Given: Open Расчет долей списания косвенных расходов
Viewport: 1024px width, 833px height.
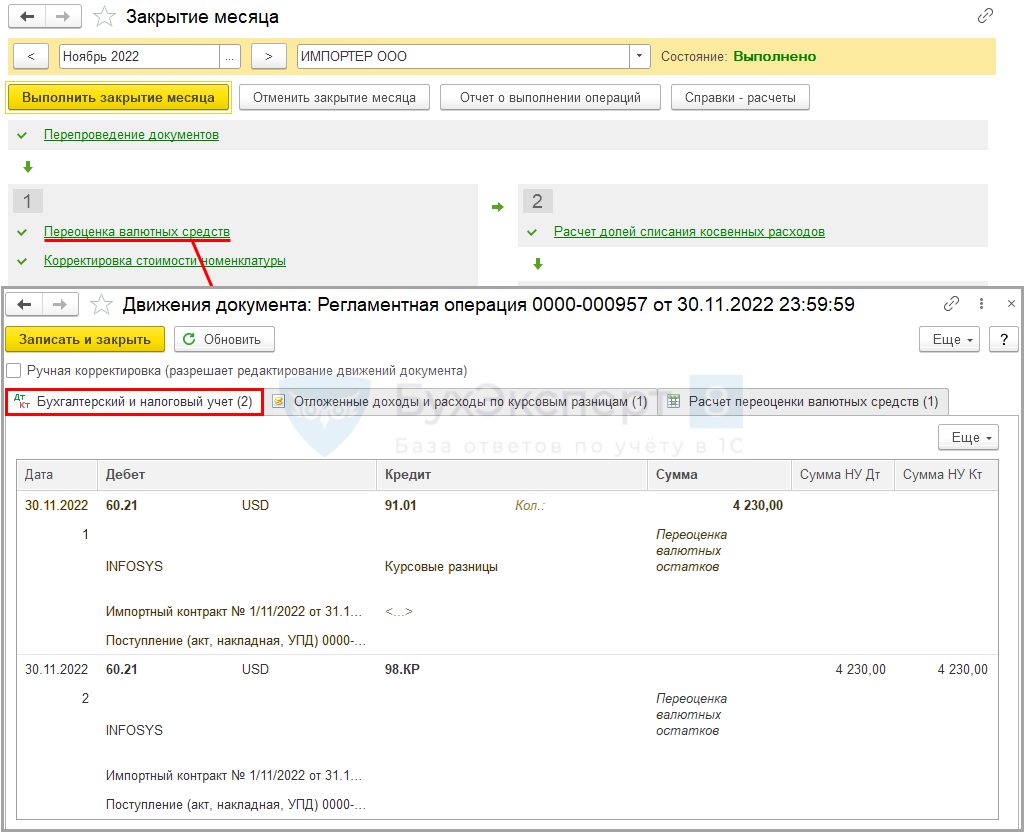Looking at the screenshot, I should (x=689, y=232).
